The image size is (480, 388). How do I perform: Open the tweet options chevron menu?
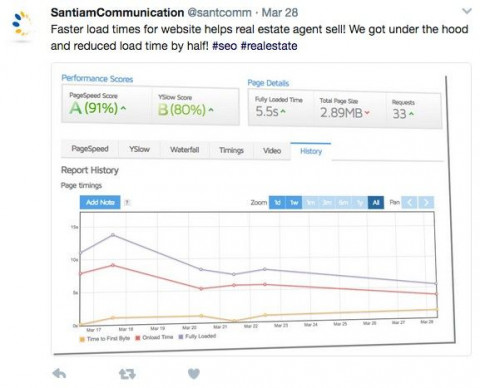467,12
